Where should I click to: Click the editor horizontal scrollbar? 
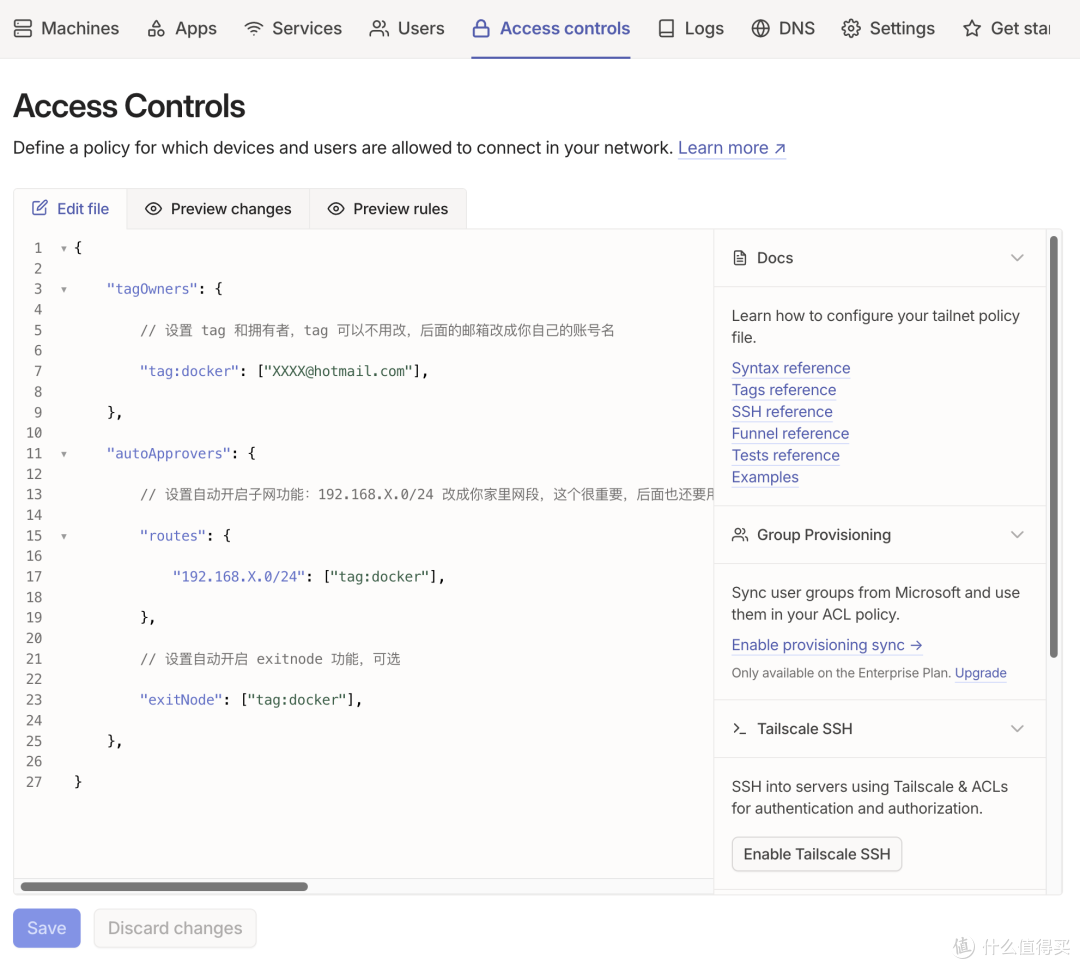click(x=164, y=886)
